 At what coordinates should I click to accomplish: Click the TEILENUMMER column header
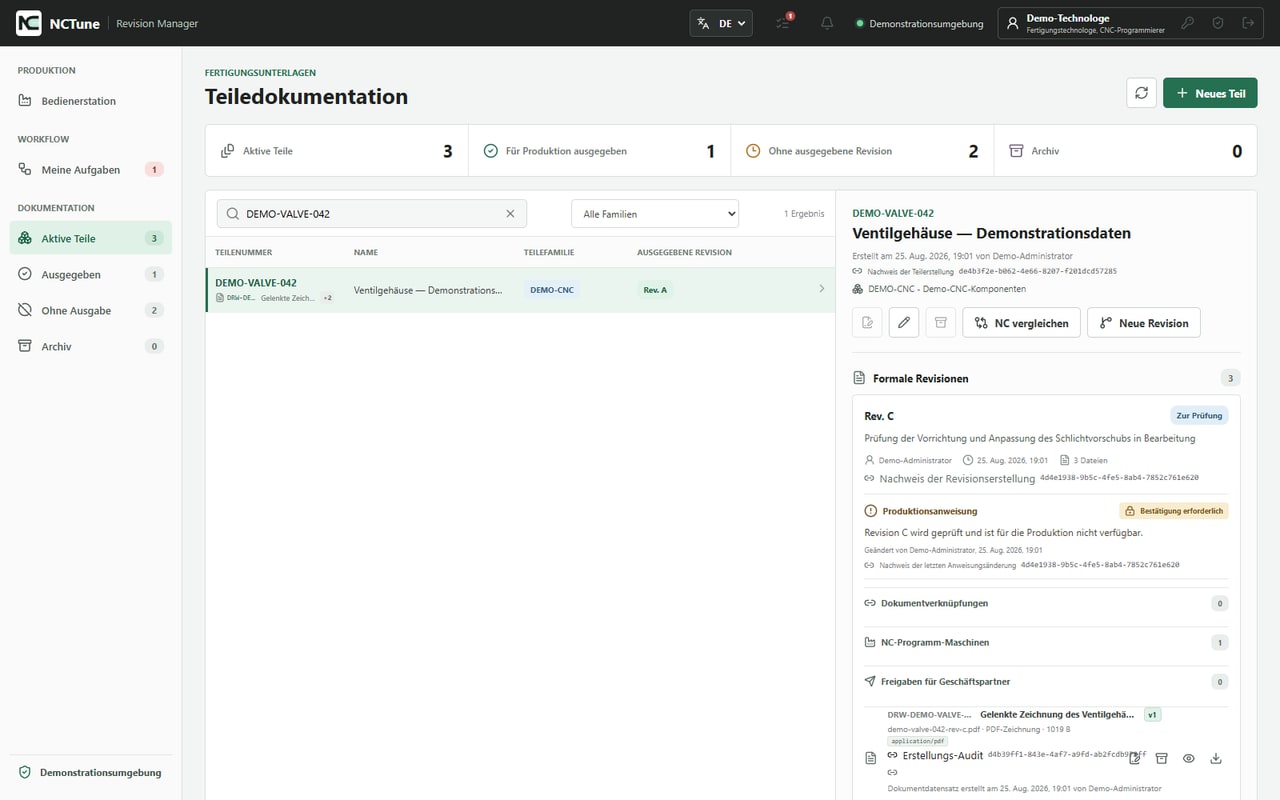(244, 253)
